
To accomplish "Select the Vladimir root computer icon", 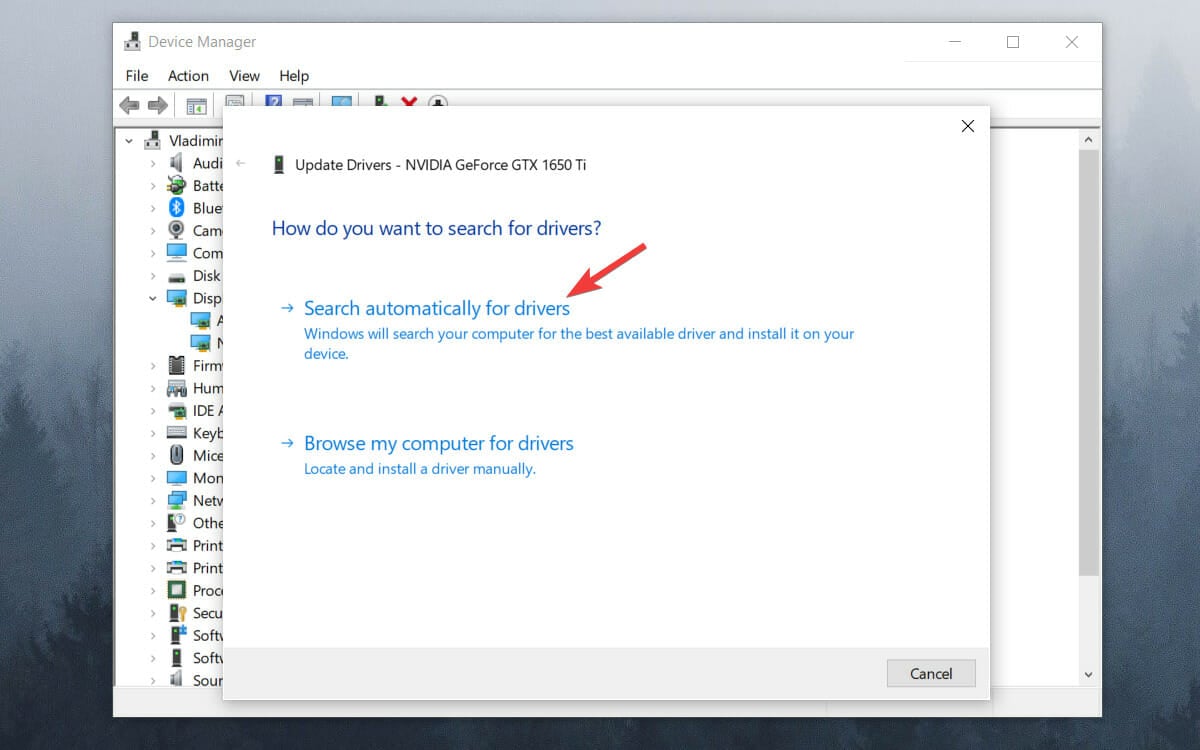I will click(153, 140).
